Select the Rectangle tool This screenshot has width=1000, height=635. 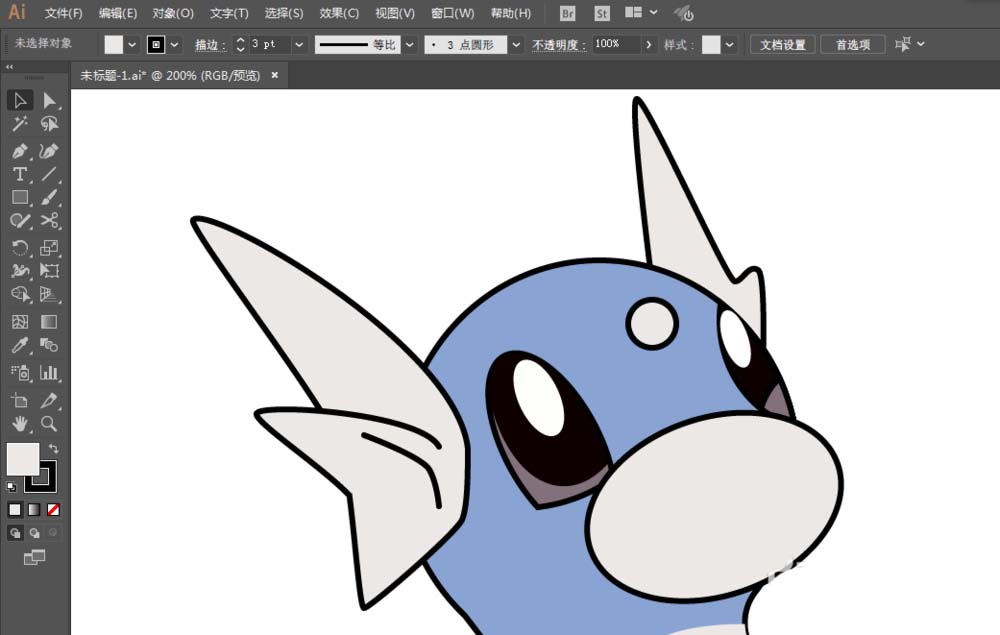[20, 198]
